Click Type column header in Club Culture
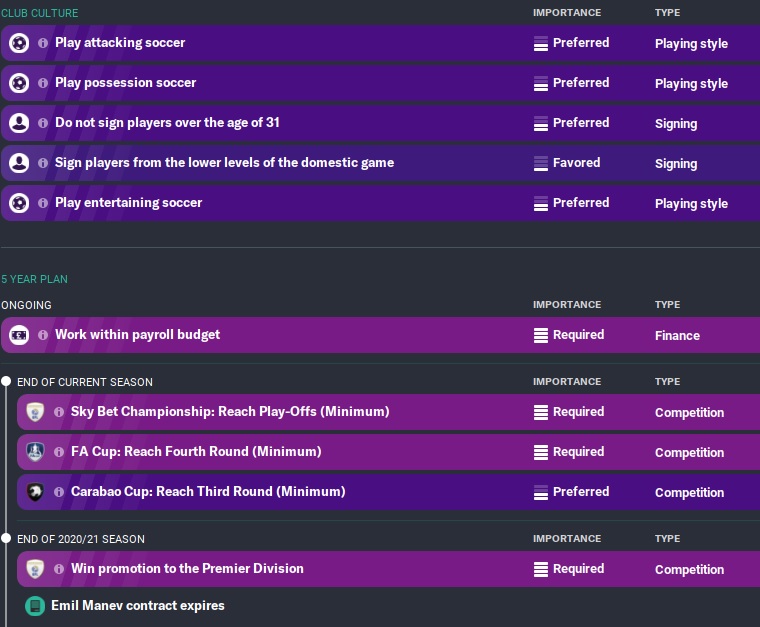 [x=667, y=13]
